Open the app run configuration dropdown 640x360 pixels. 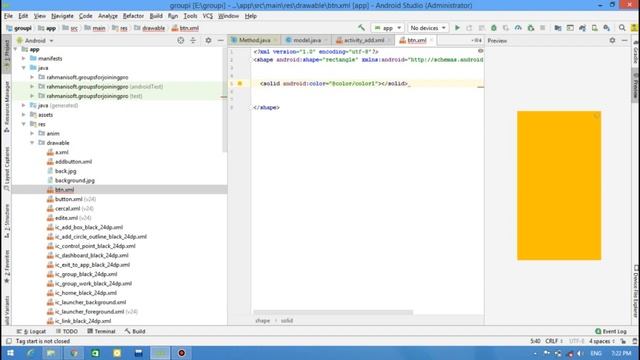click(x=387, y=28)
